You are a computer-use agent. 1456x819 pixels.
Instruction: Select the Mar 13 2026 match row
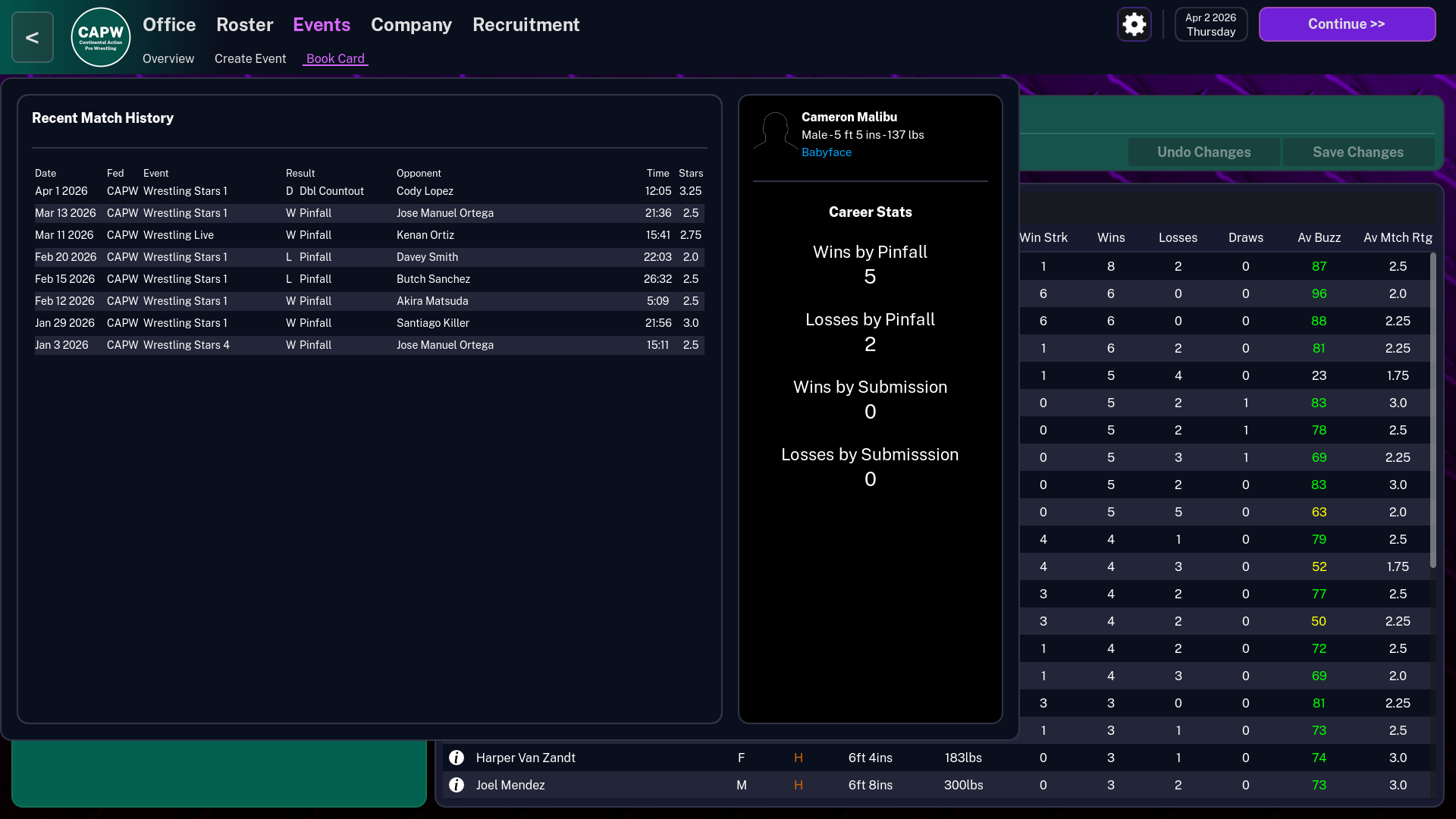(x=369, y=213)
